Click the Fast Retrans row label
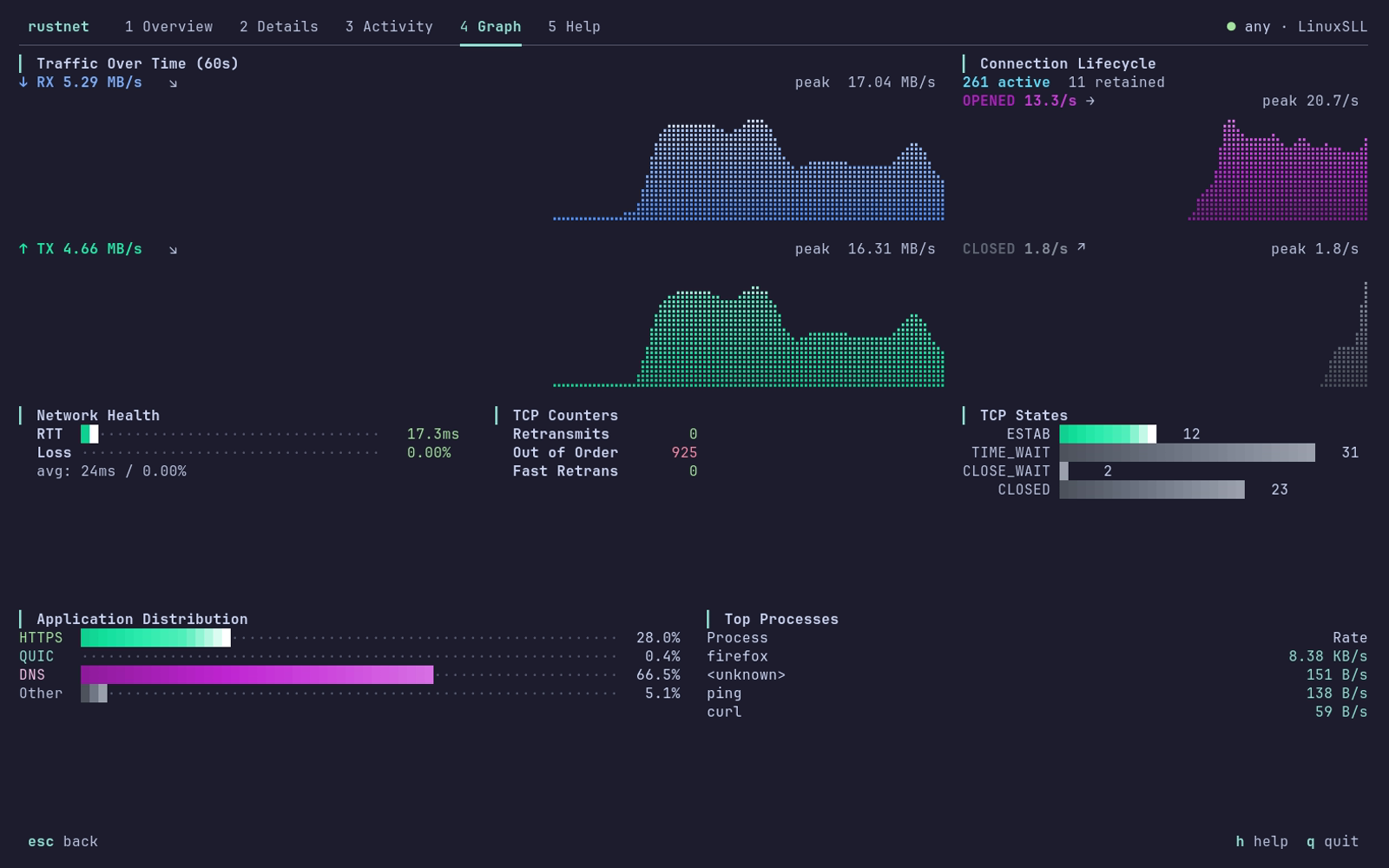 [565, 471]
